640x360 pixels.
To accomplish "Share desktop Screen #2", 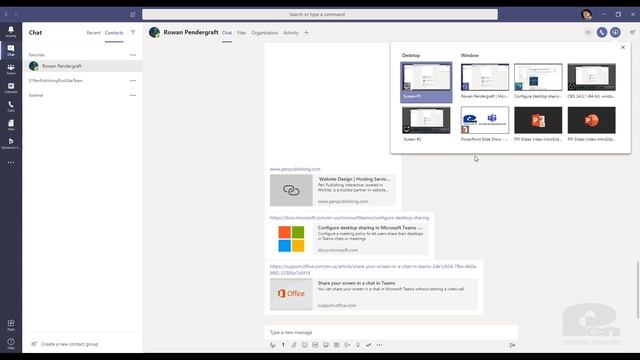I will coord(426,124).
